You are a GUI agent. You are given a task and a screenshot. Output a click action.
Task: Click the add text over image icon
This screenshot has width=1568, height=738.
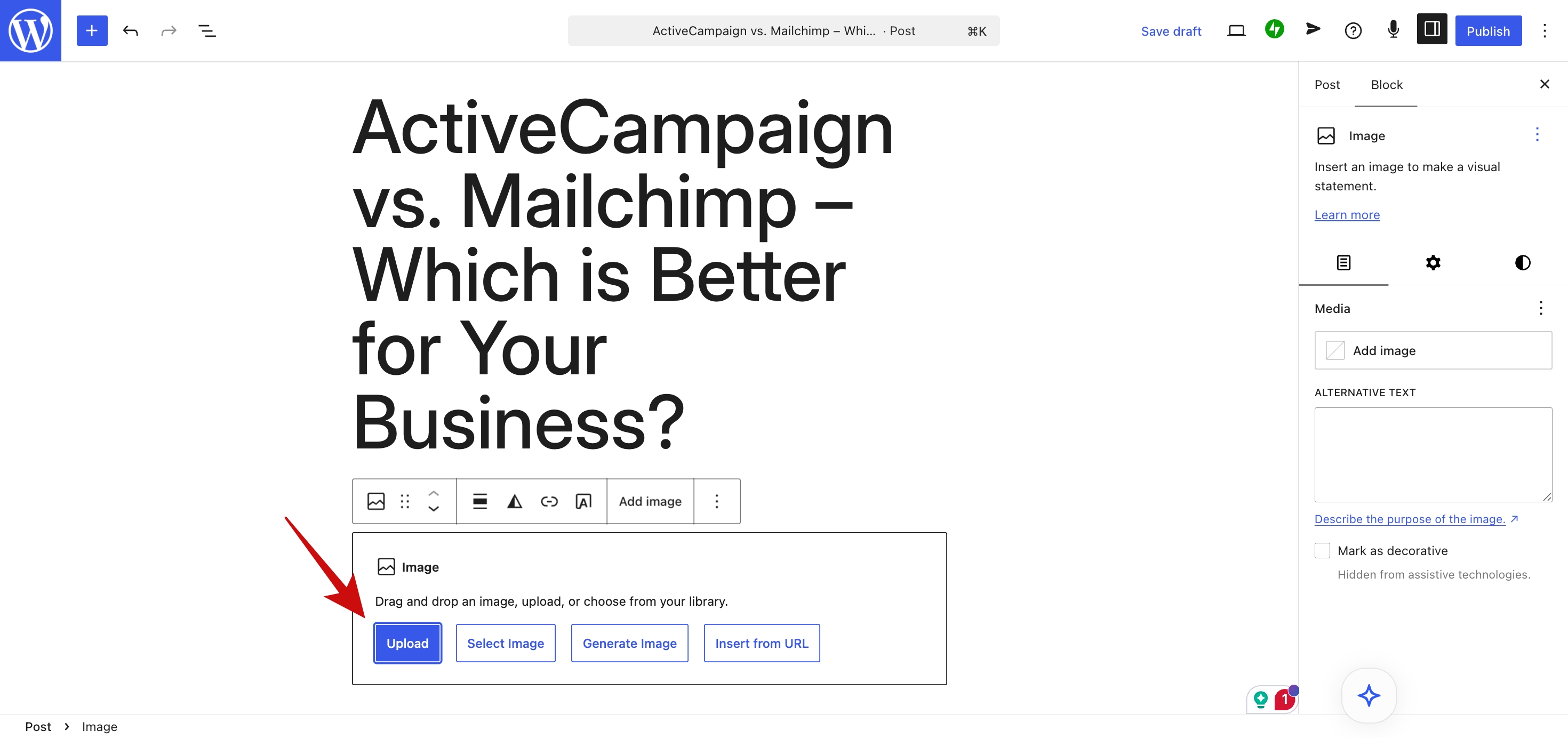click(x=583, y=501)
